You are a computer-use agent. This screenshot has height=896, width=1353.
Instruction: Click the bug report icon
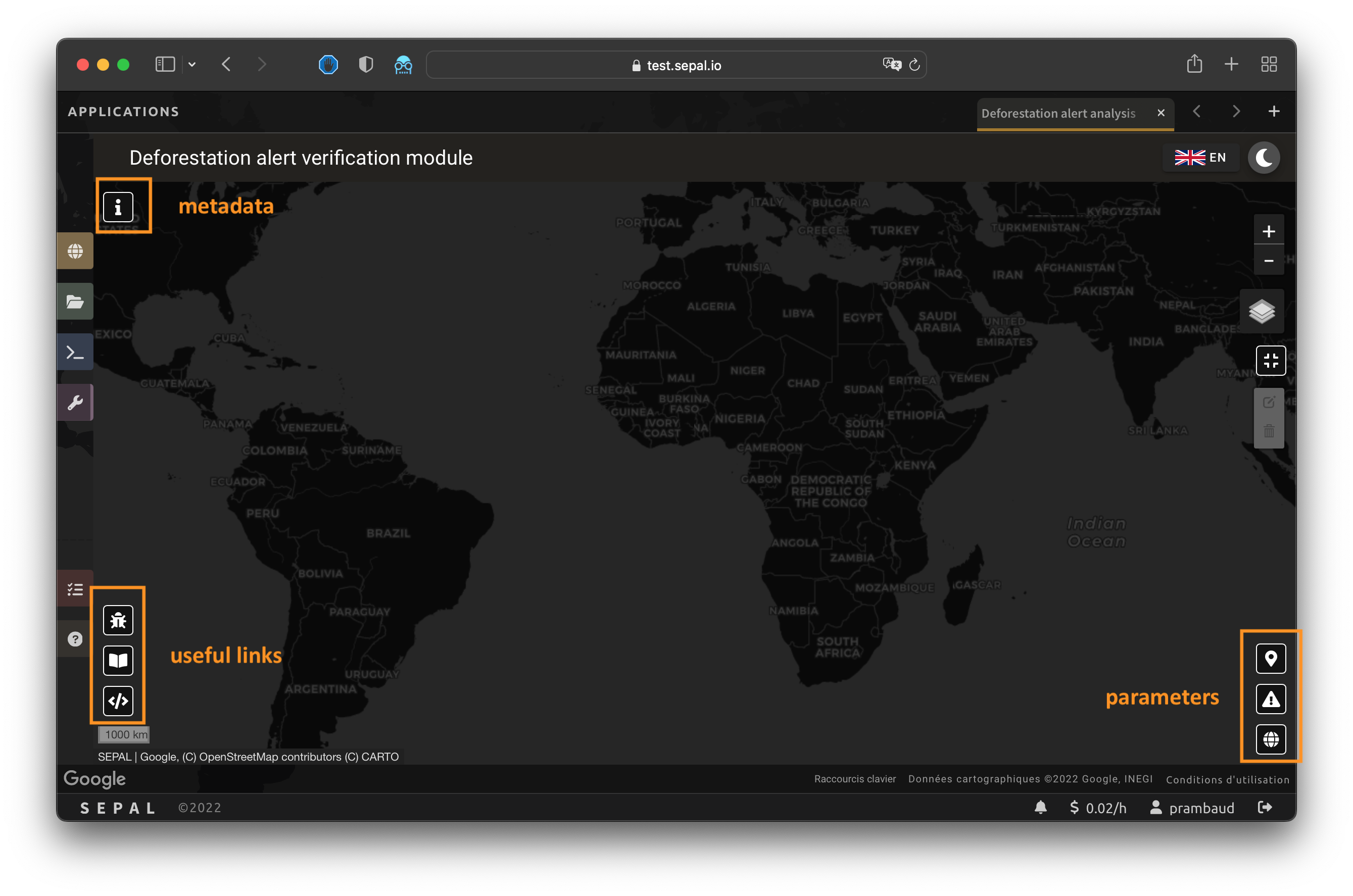pyautogui.click(x=118, y=620)
